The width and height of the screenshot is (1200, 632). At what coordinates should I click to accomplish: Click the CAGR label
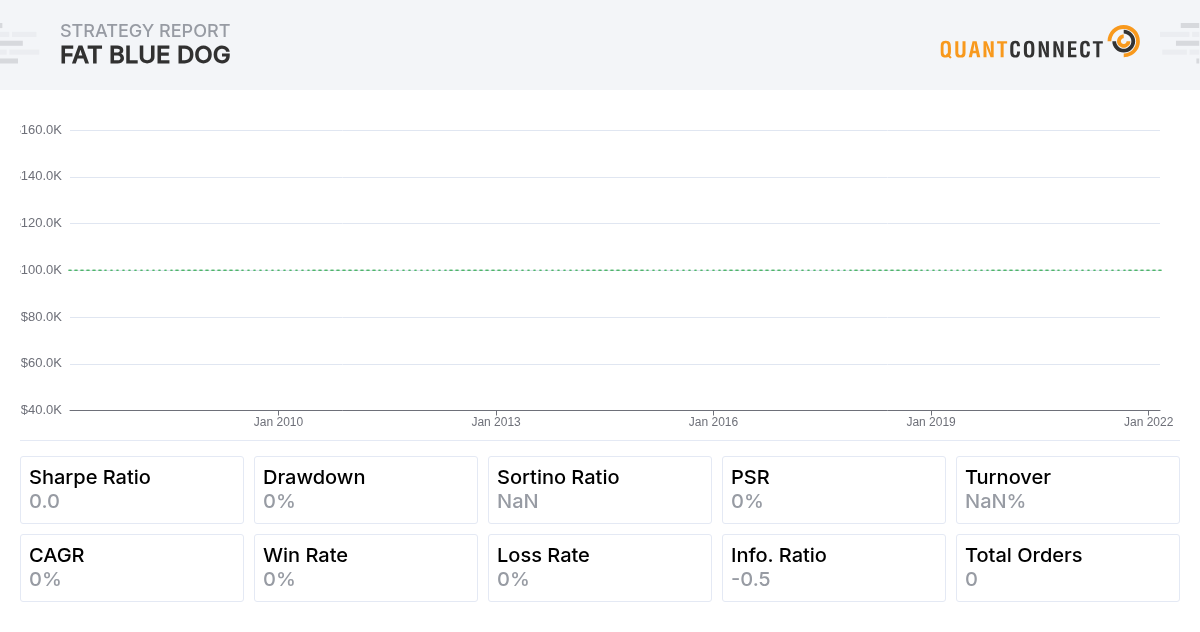(57, 556)
